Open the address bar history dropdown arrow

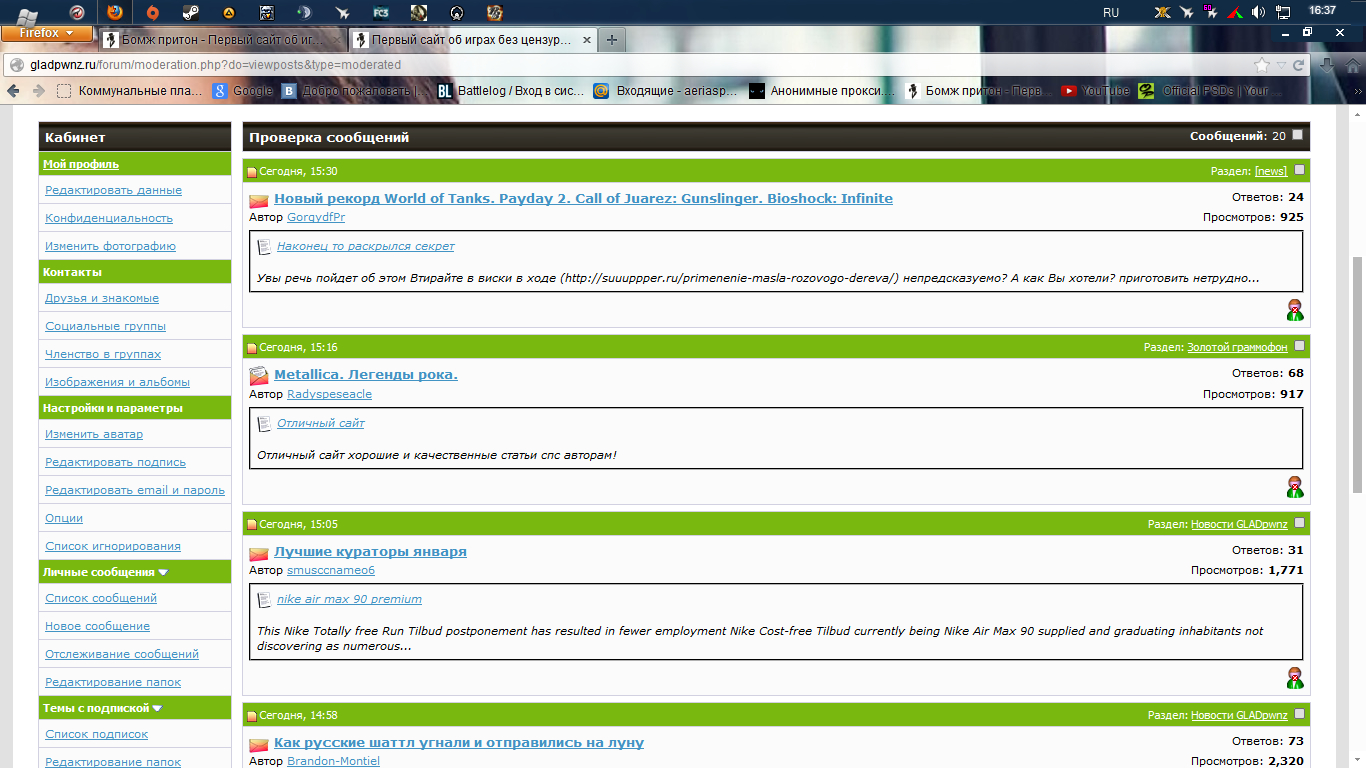1282,65
